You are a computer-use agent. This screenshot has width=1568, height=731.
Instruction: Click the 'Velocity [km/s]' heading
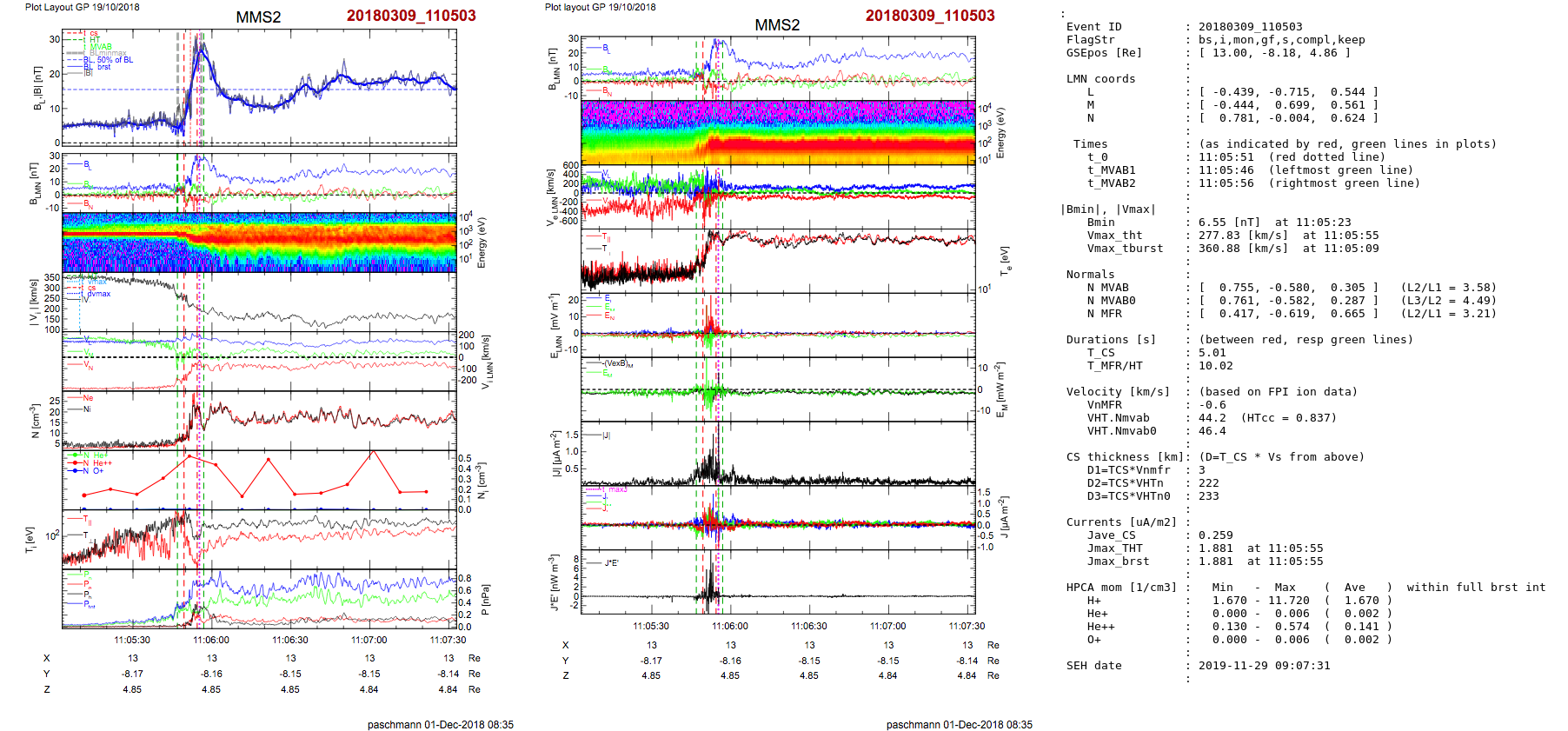(1119, 392)
